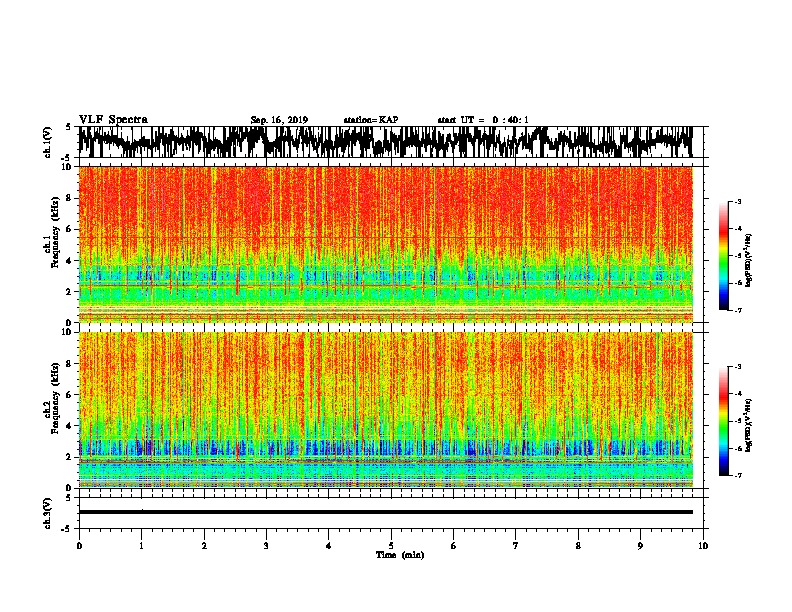
Task: Click the ch.3(V) flat black trace
Action: (x=385, y=512)
